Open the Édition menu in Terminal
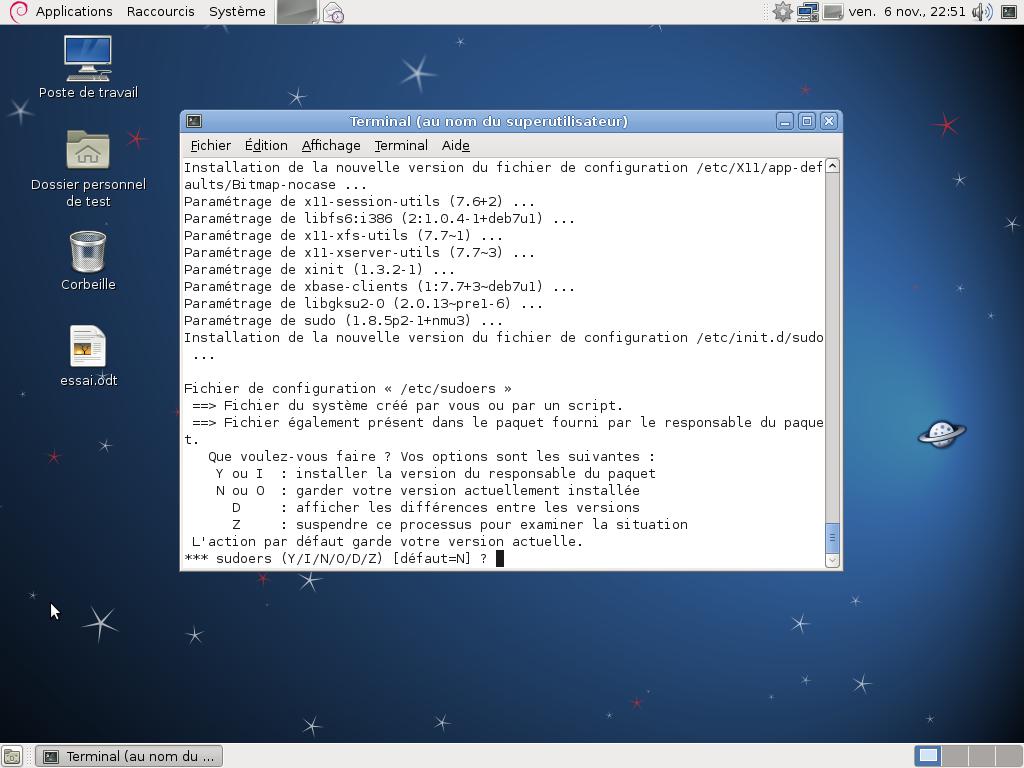 [x=266, y=145]
